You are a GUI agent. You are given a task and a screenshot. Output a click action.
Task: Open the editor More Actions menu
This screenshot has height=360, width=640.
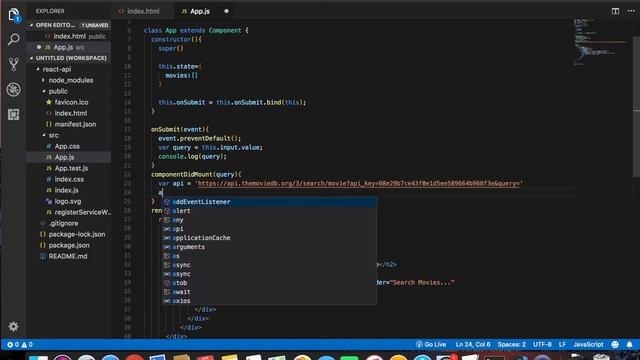pyautogui.click(x=631, y=11)
